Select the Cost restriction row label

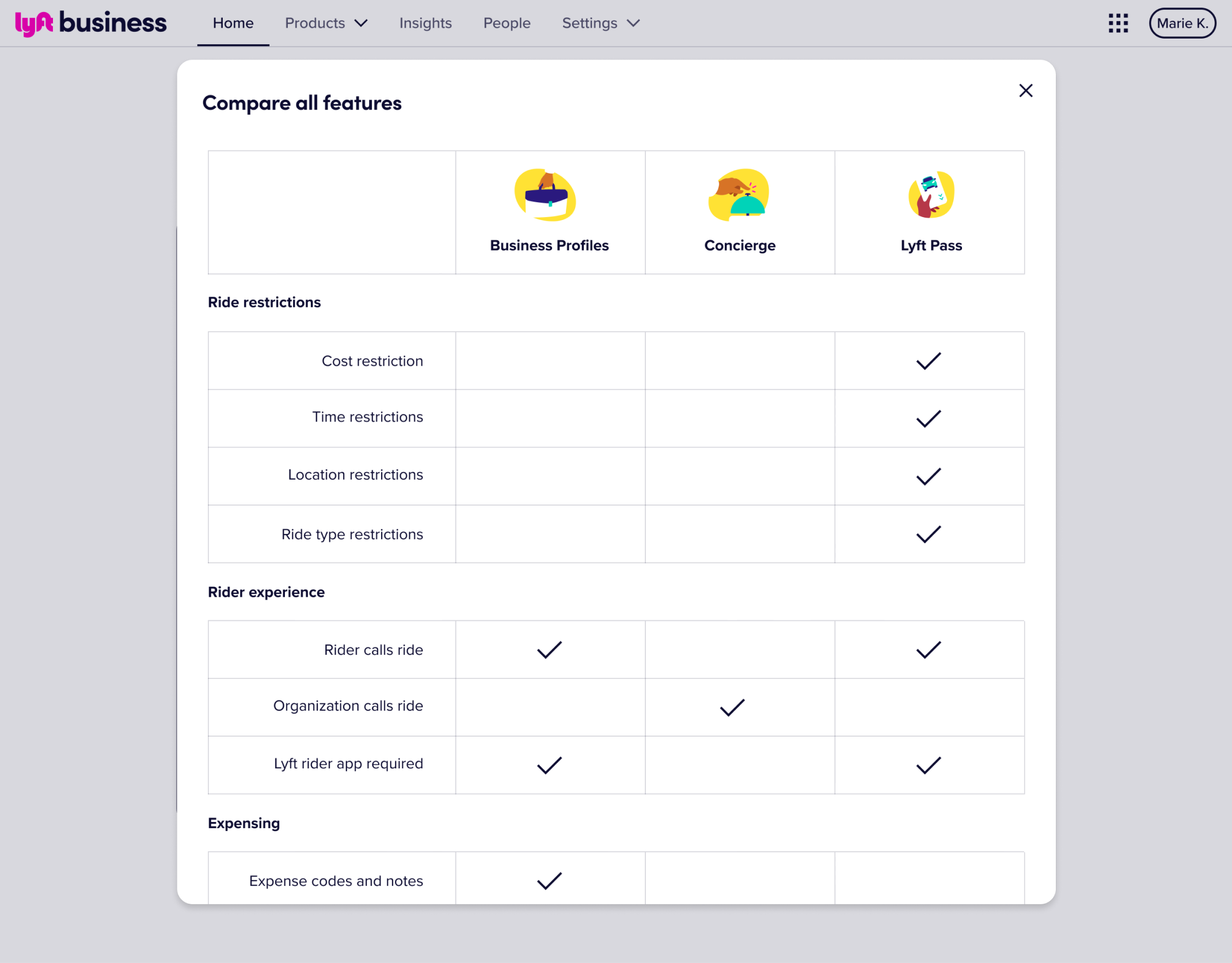coord(372,361)
